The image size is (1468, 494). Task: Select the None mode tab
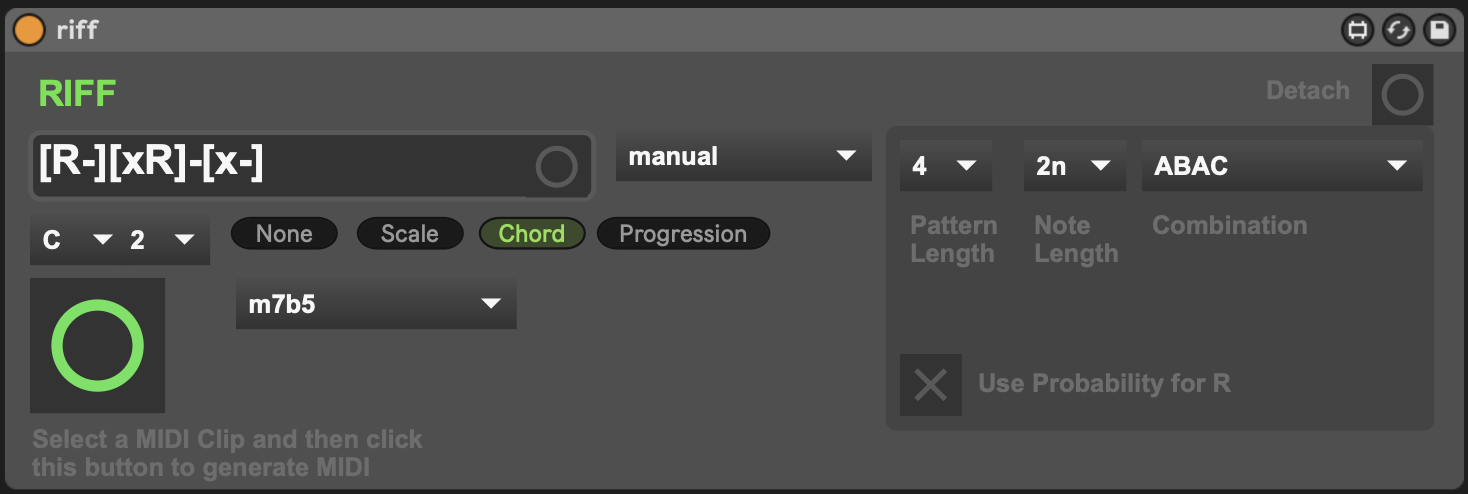(284, 234)
